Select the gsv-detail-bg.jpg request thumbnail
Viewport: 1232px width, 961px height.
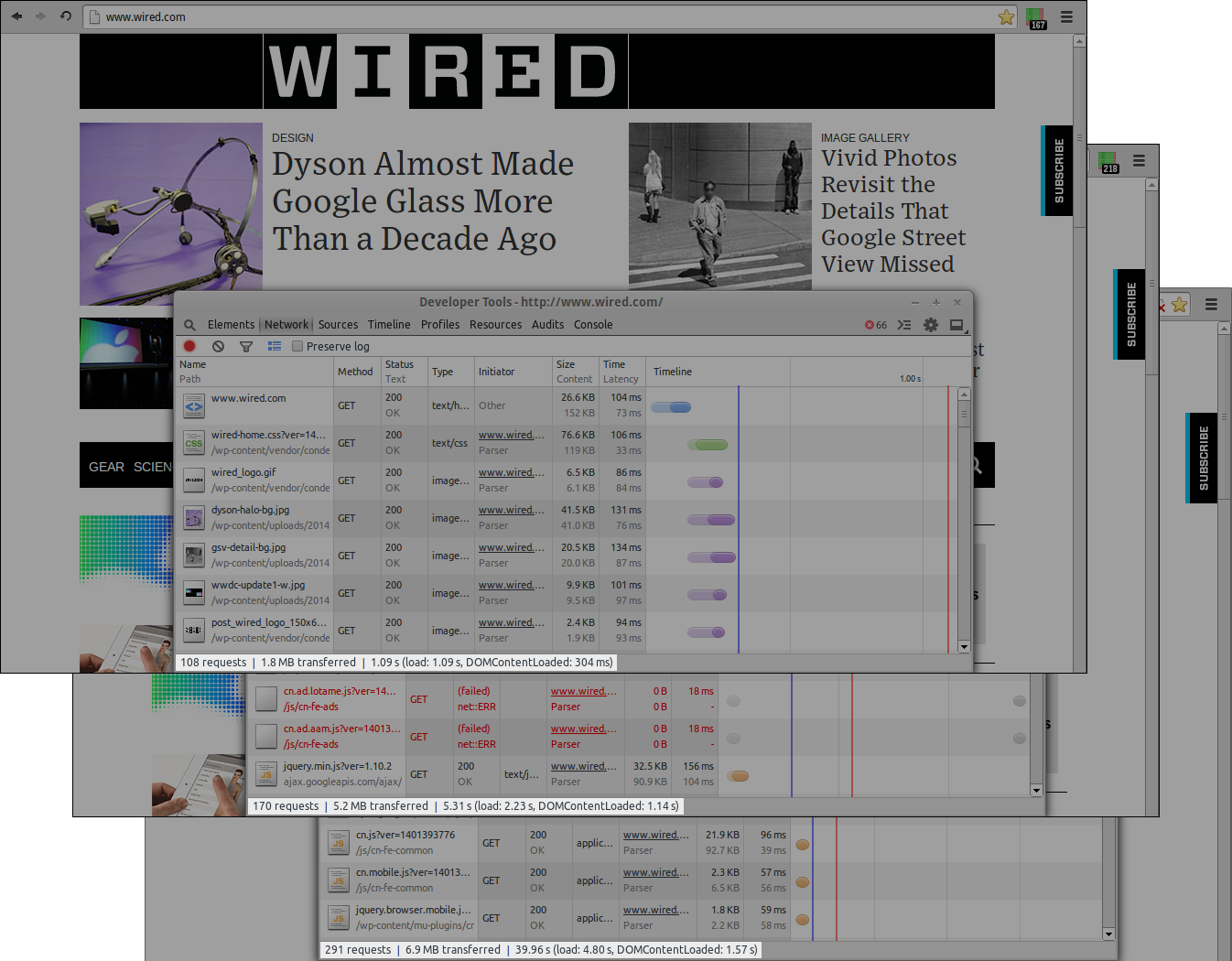pyautogui.click(x=194, y=556)
